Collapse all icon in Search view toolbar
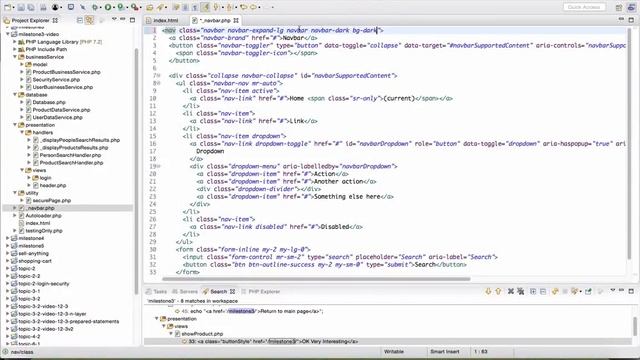Image resolution: width=640 pixels, height=360 pixels. pyautogui.click(x=543, y=291)
